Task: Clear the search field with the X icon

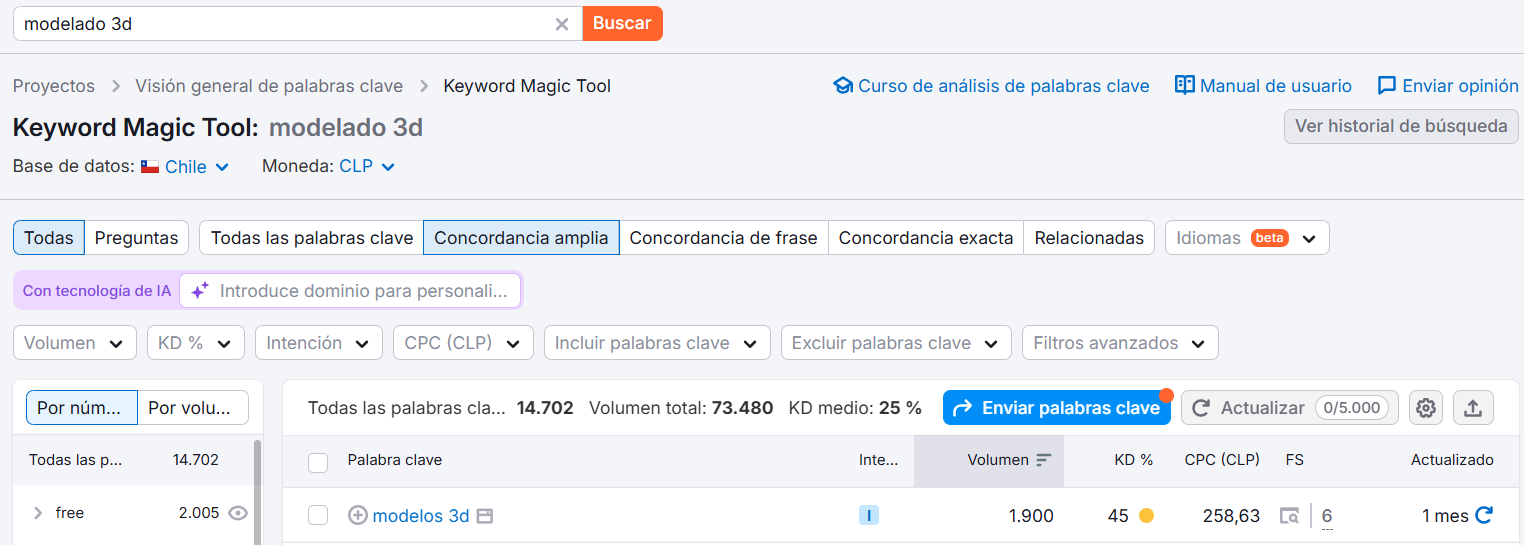Action: pyautogui.click(x=562, y=24)
